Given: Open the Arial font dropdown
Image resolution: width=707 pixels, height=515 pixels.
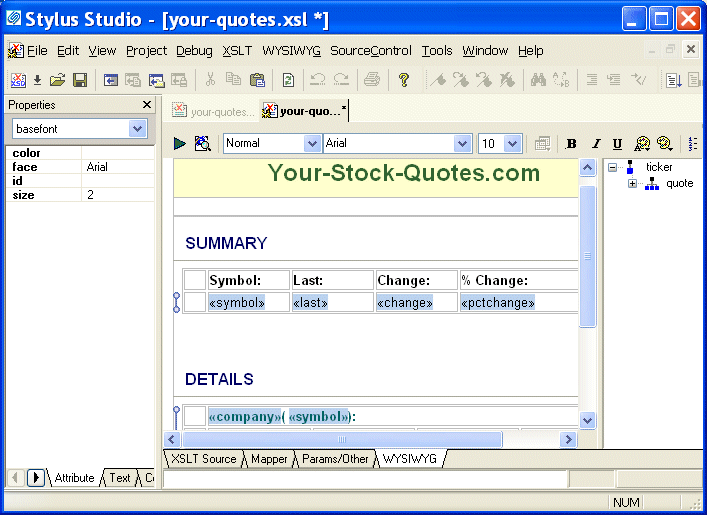Looking at the screenshot, I should coord(462,144).
